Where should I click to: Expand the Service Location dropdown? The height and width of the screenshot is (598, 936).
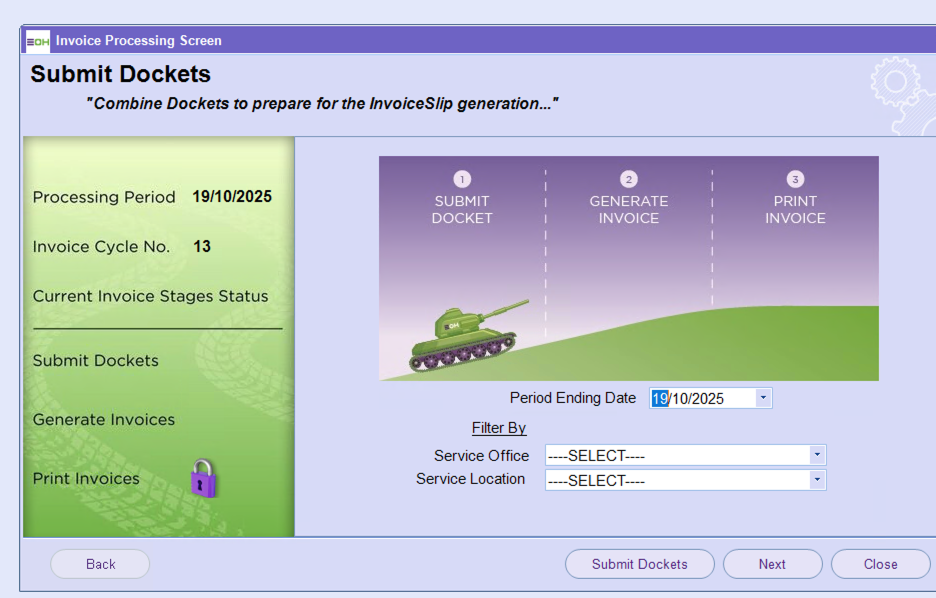pos(817,480)
